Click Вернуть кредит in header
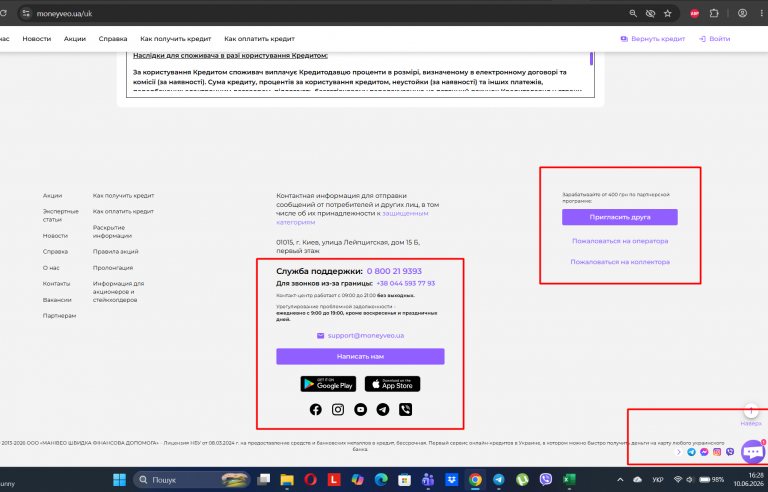768x492 pixels. (653, 39)
